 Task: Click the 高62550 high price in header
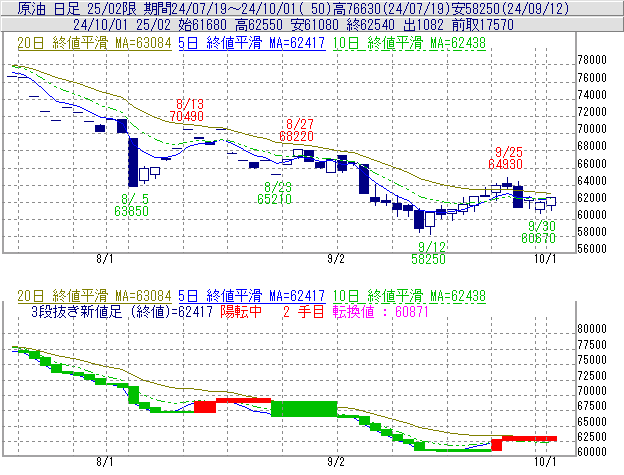tap(259, 25)
